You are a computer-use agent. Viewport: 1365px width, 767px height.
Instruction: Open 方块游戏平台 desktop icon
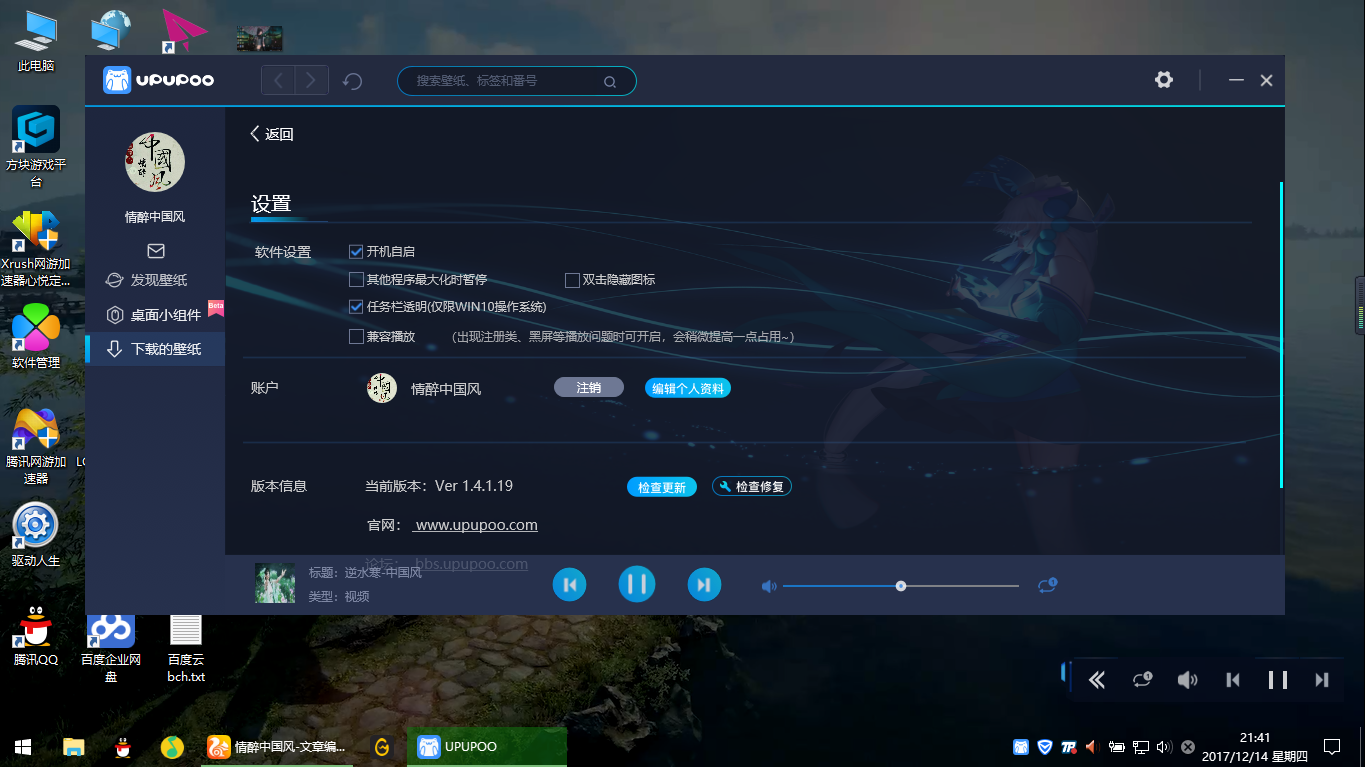click(36, 147)
